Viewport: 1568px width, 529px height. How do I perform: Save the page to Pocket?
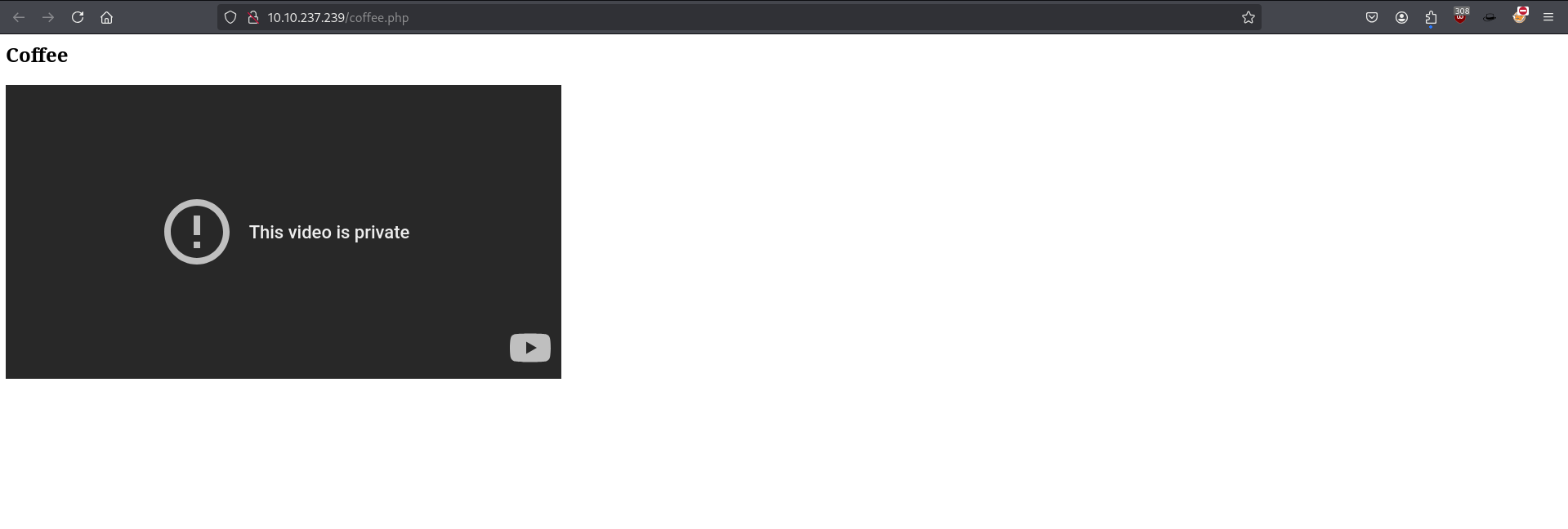1372,17
